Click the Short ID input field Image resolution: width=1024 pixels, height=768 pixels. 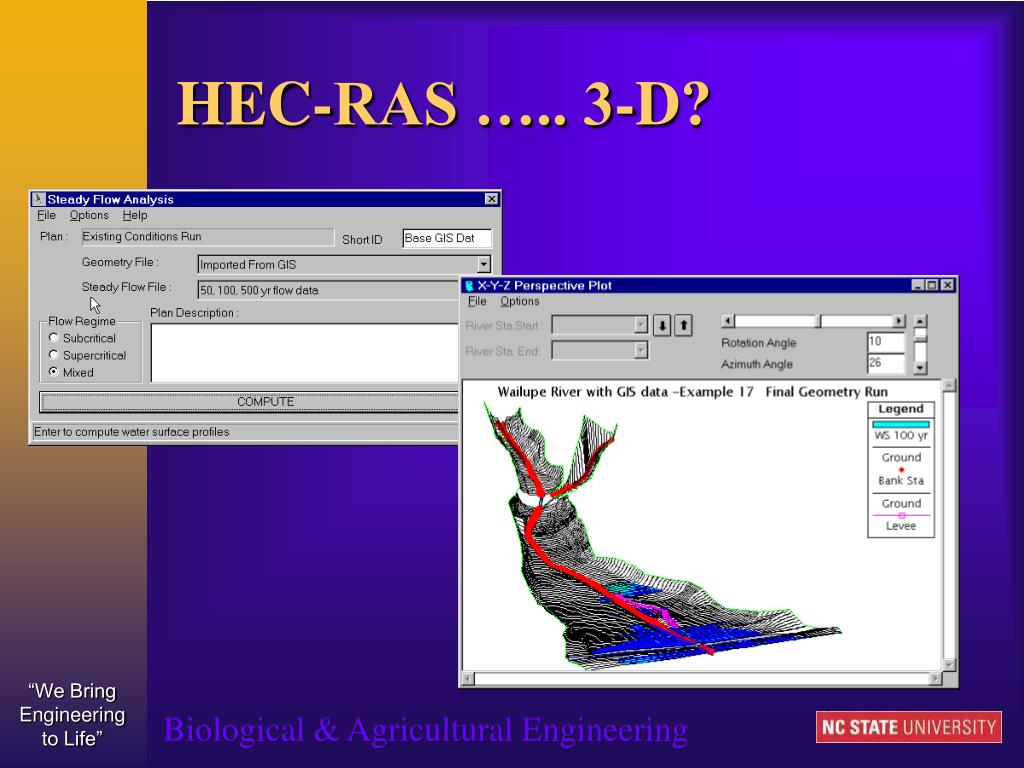click(x=447, y=238)
